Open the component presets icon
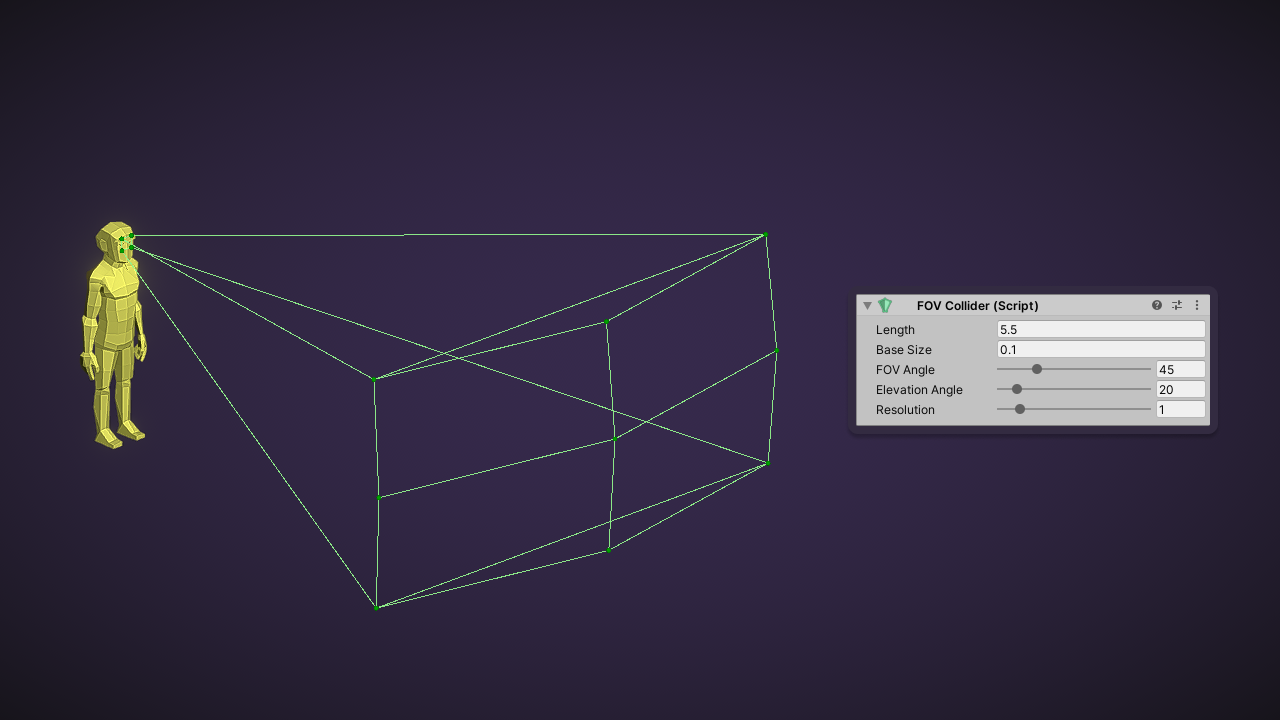This screenshot has height=720, width=1280. pos(1177,305)
